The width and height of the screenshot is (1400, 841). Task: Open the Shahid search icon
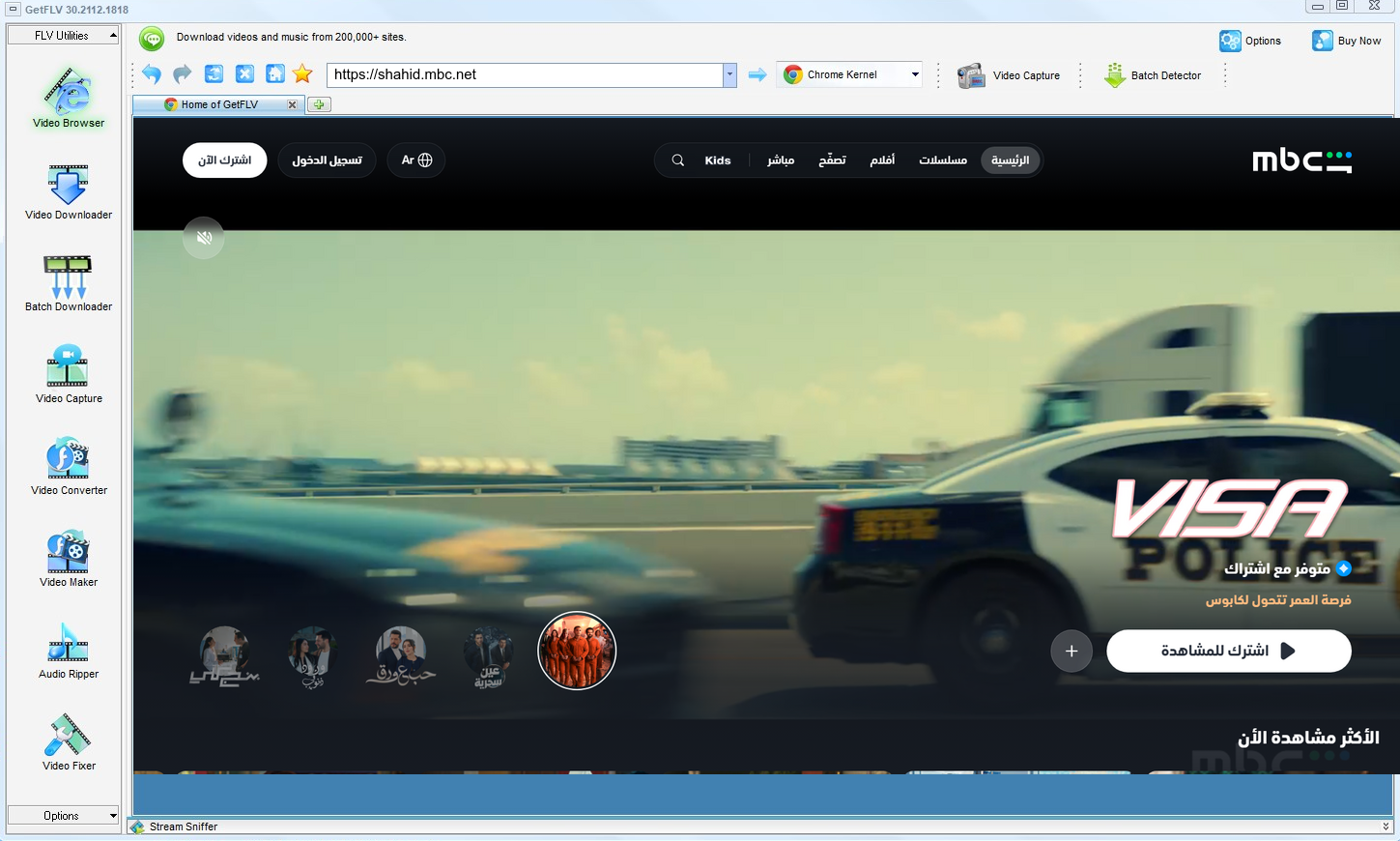[x=678, y=160]
